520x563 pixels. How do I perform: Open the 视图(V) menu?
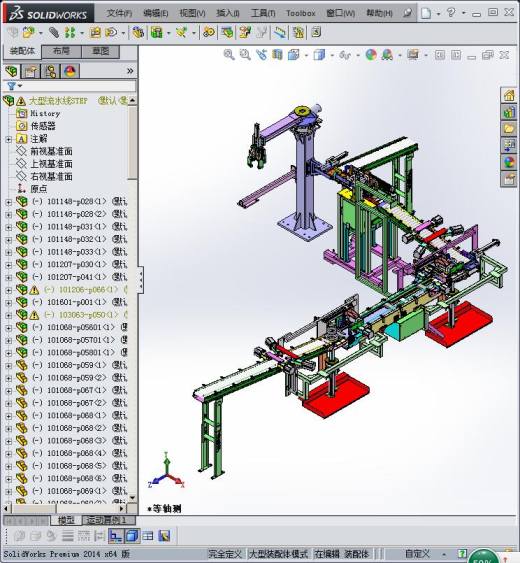[192, 13]
